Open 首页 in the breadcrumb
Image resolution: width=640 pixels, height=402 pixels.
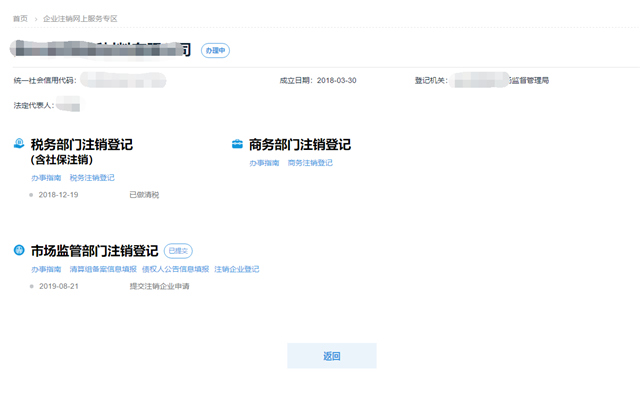(x=20, y=19)
